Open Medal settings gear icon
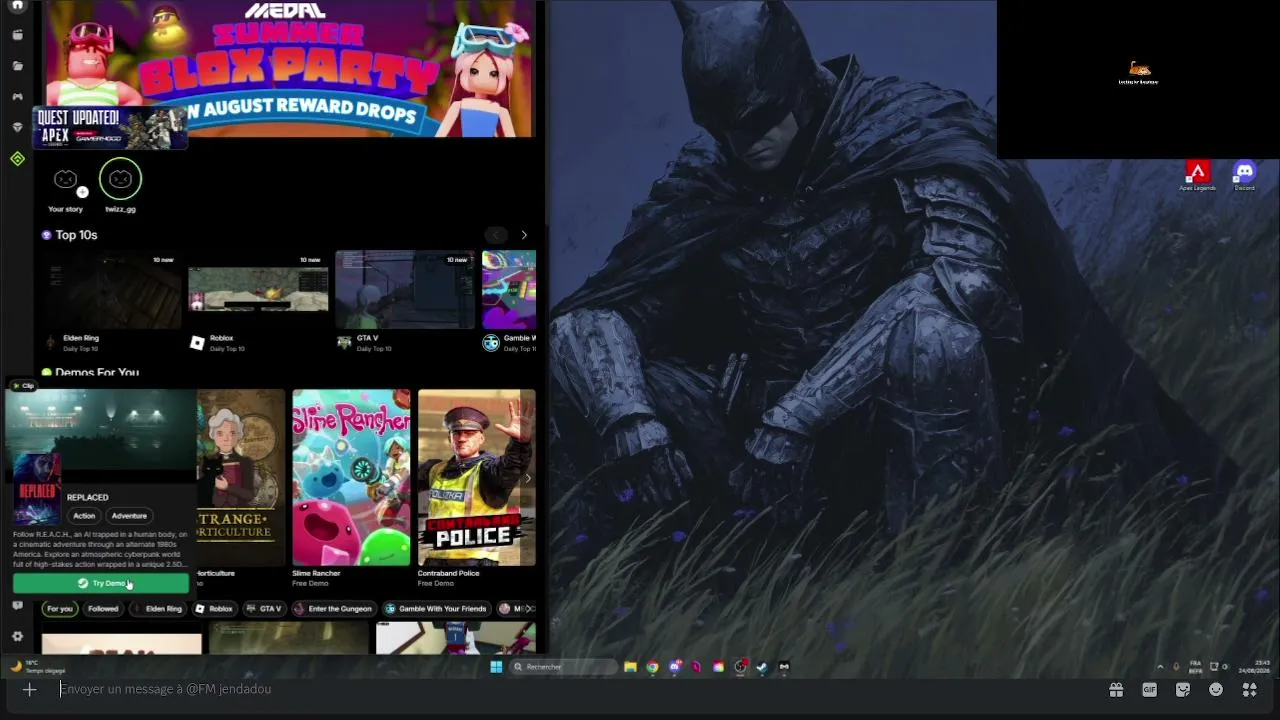 tap(17, 636)
